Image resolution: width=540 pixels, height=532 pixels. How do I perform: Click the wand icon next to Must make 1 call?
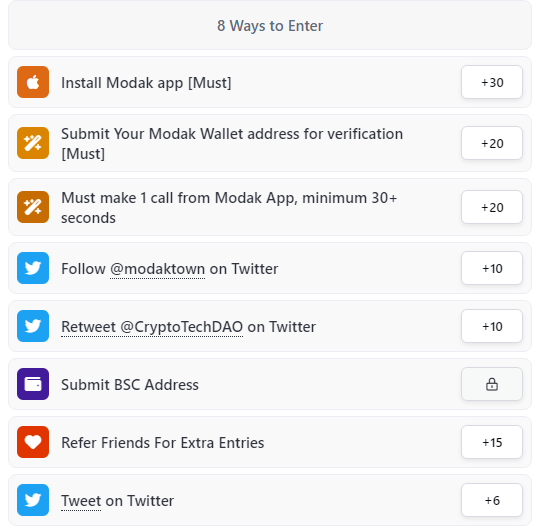[33, 207]
